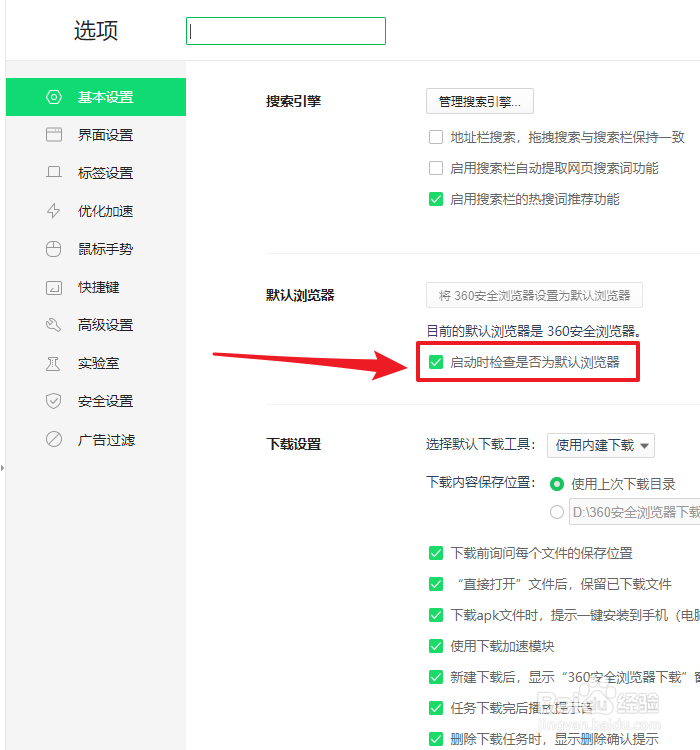Toggle 启动时检查是否为默认浏览器 checkbox
The image size is (700, 750).
coord(436,362)
